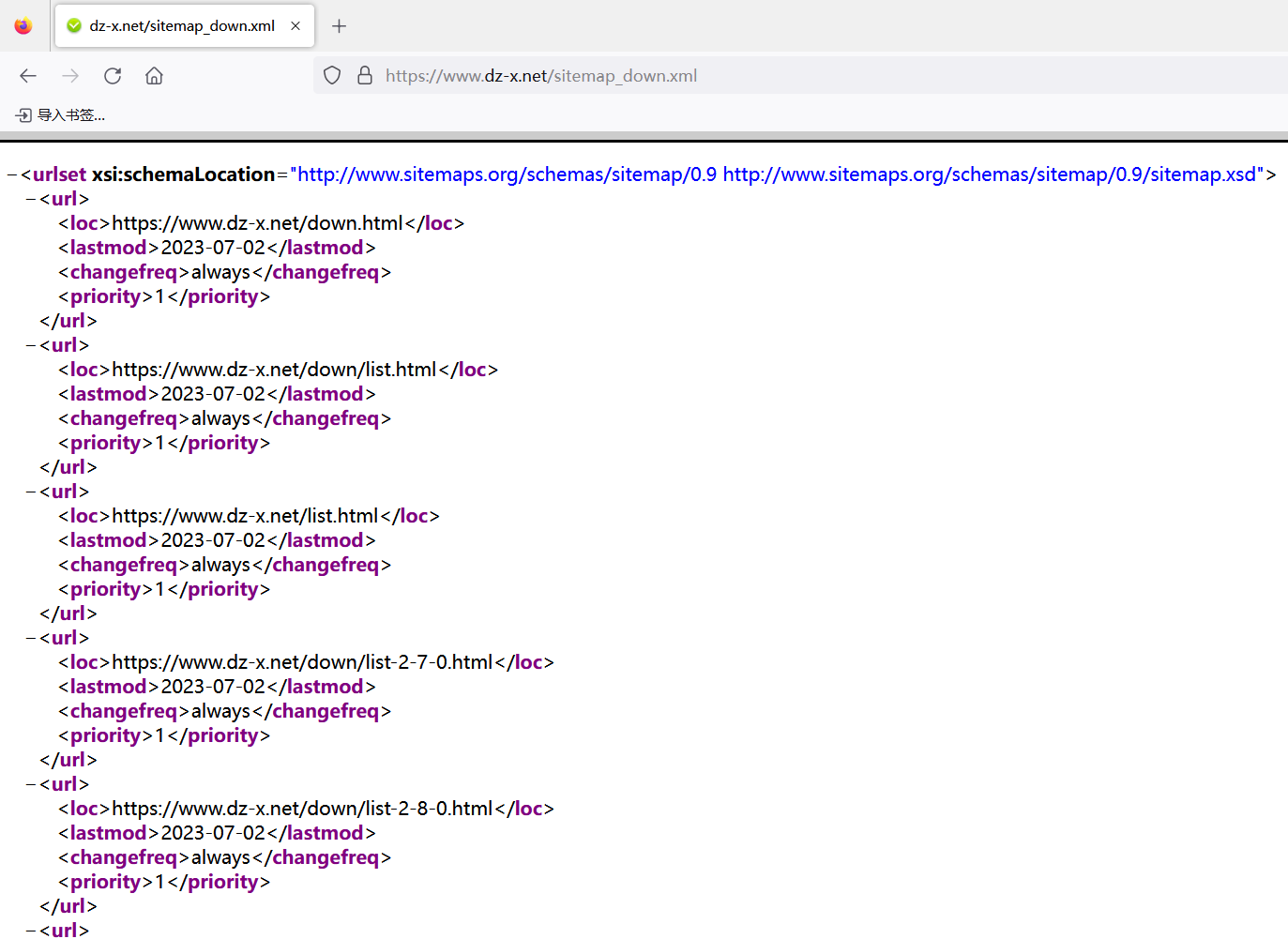This screenshot has height=939, width=1288.
Task: Open the home page icon
Action: point(155,76)
